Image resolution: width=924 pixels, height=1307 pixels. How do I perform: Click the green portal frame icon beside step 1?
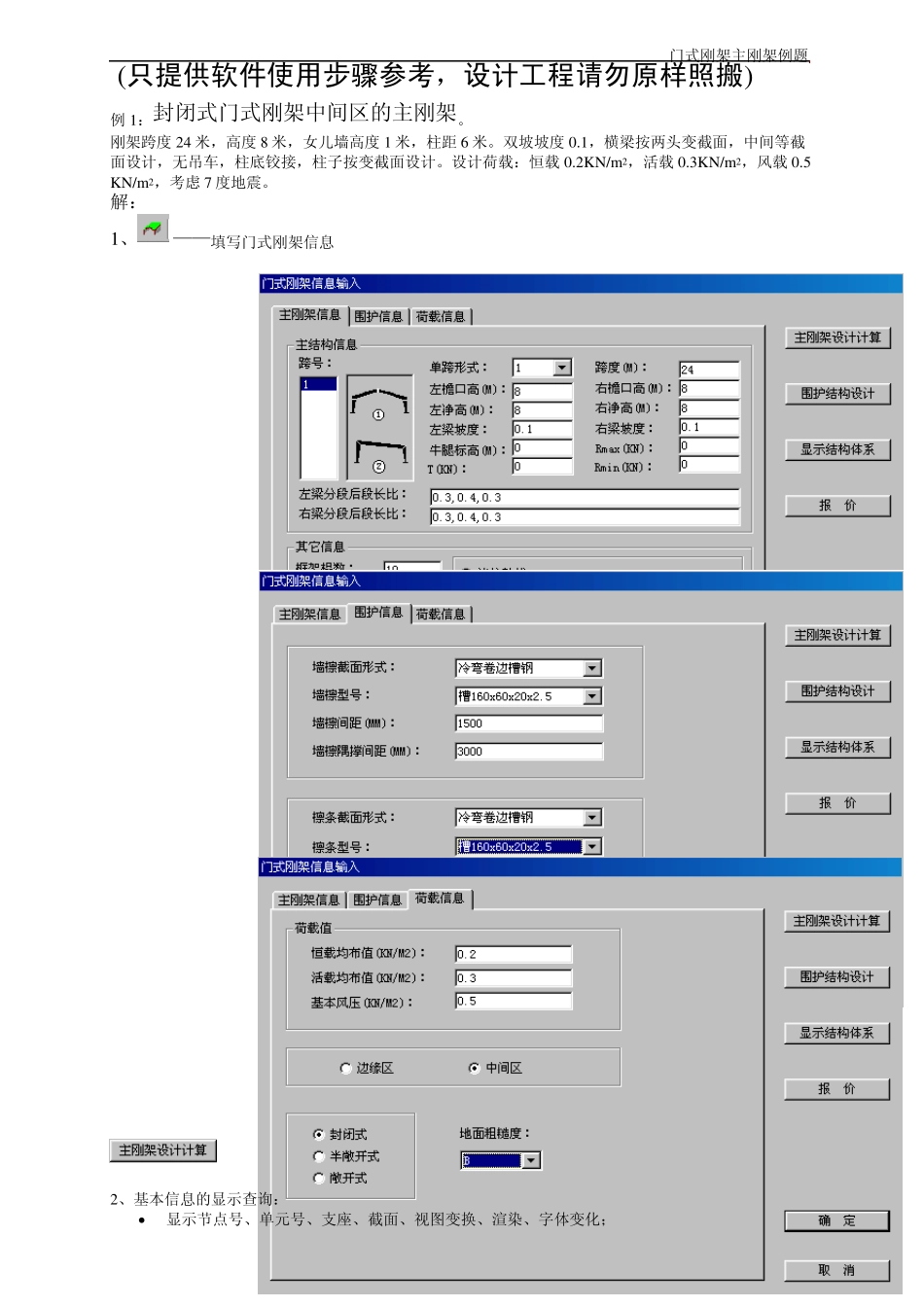pyautogui.click(x=153, y=229)
